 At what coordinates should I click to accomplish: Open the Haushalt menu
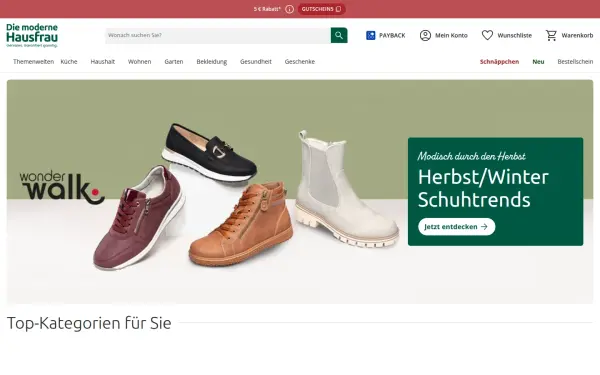click(103, 62)
